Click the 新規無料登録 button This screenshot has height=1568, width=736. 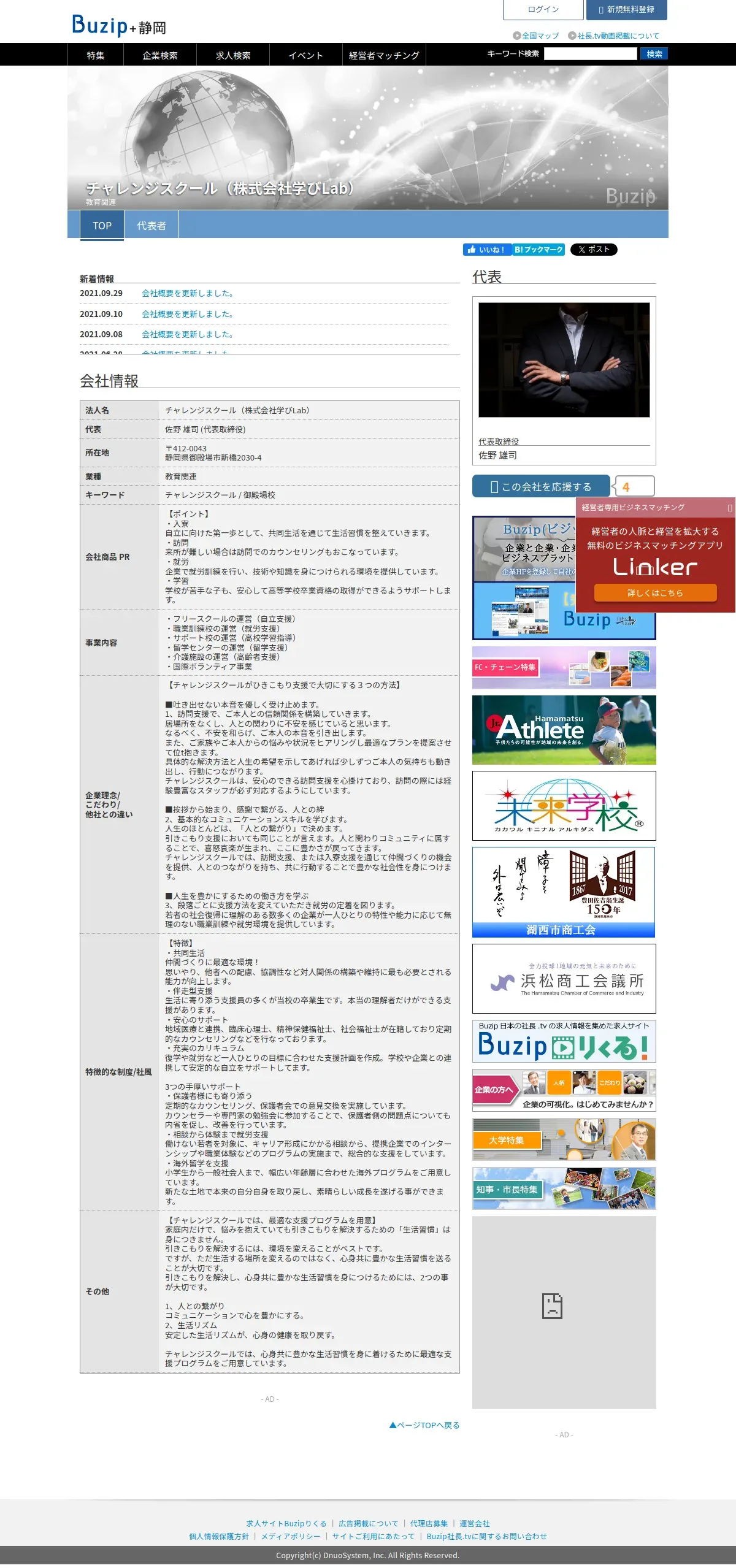click(626, 10)
